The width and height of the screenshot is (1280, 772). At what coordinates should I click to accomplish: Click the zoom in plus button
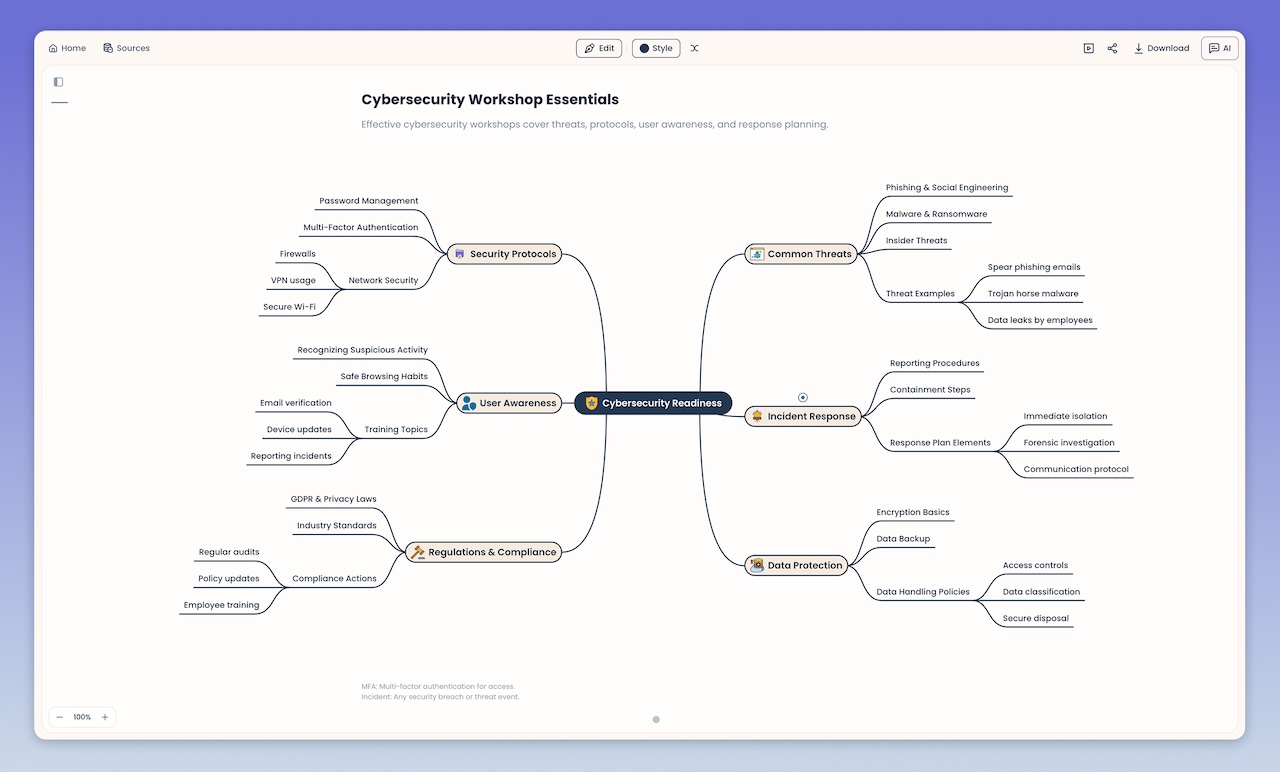click(105, 717)
